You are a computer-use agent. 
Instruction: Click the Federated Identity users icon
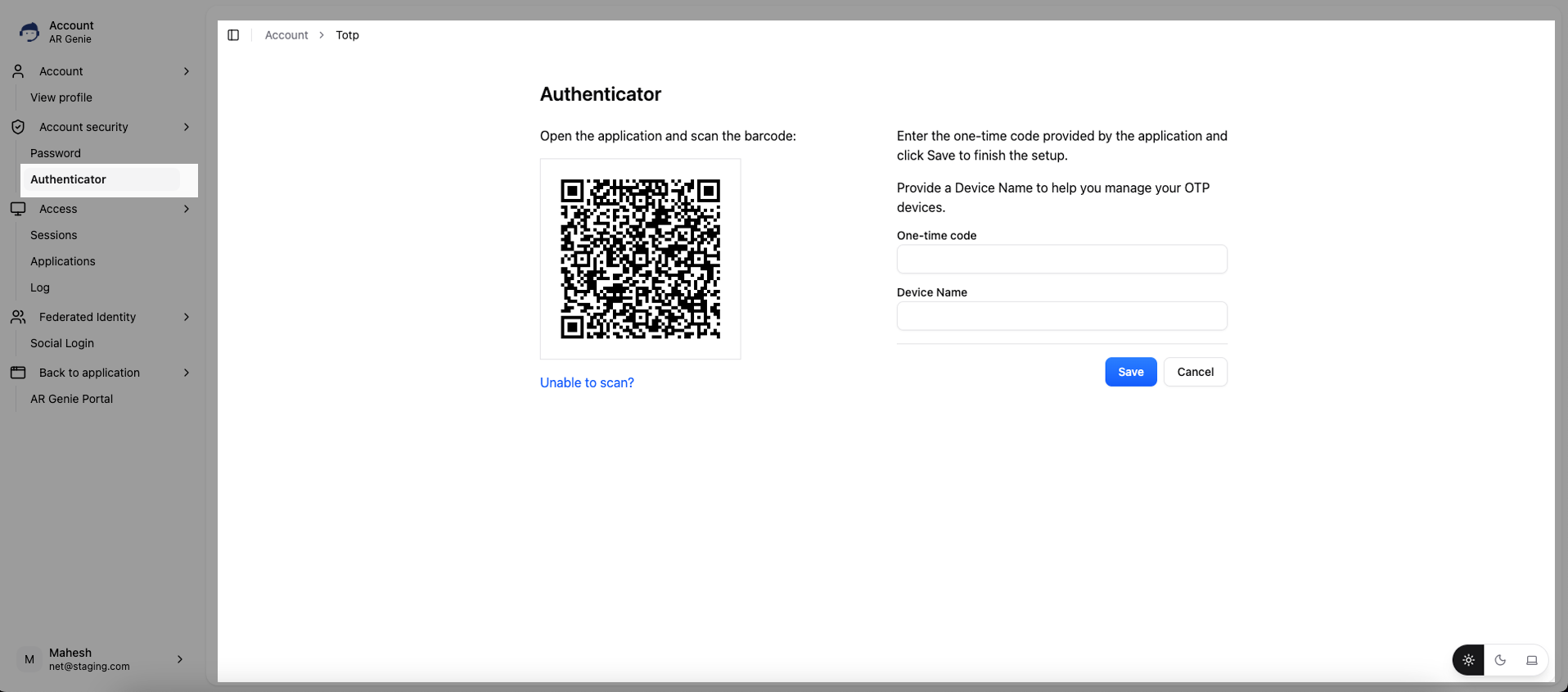tap(18, 317)
